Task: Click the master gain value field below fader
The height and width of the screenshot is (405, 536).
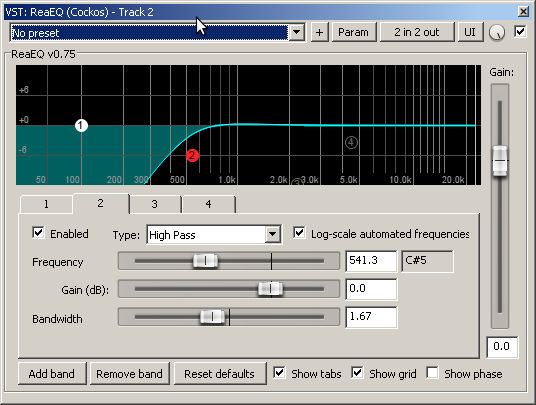Action: 502,347
